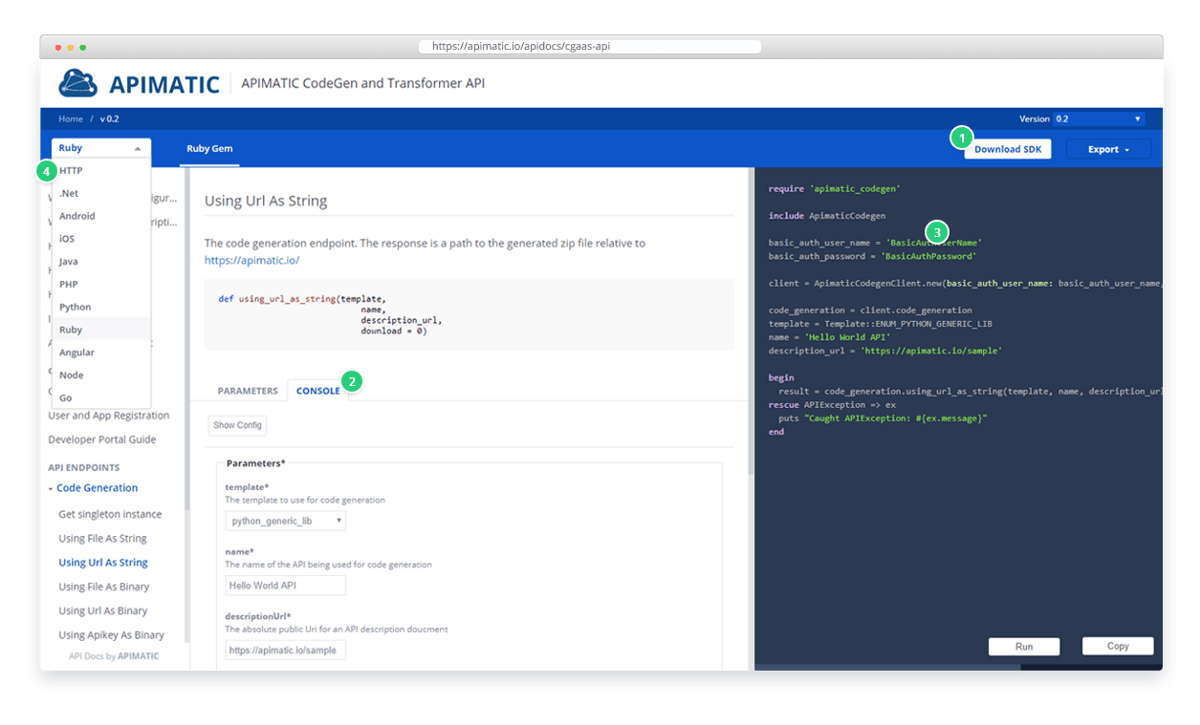Select .Net from language list

click(100, 193)
